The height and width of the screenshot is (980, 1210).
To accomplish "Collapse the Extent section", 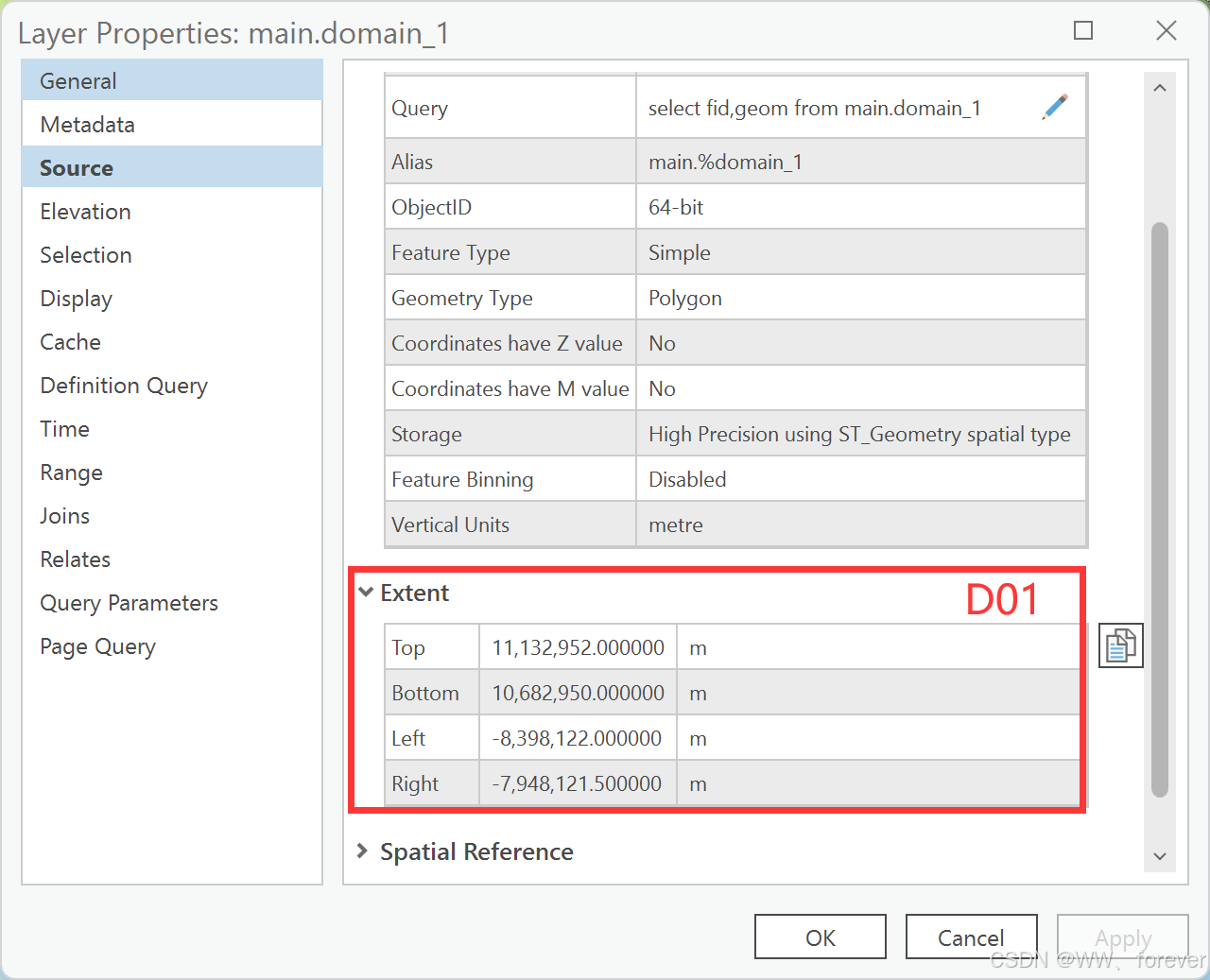I will click(x=366, y=593).
